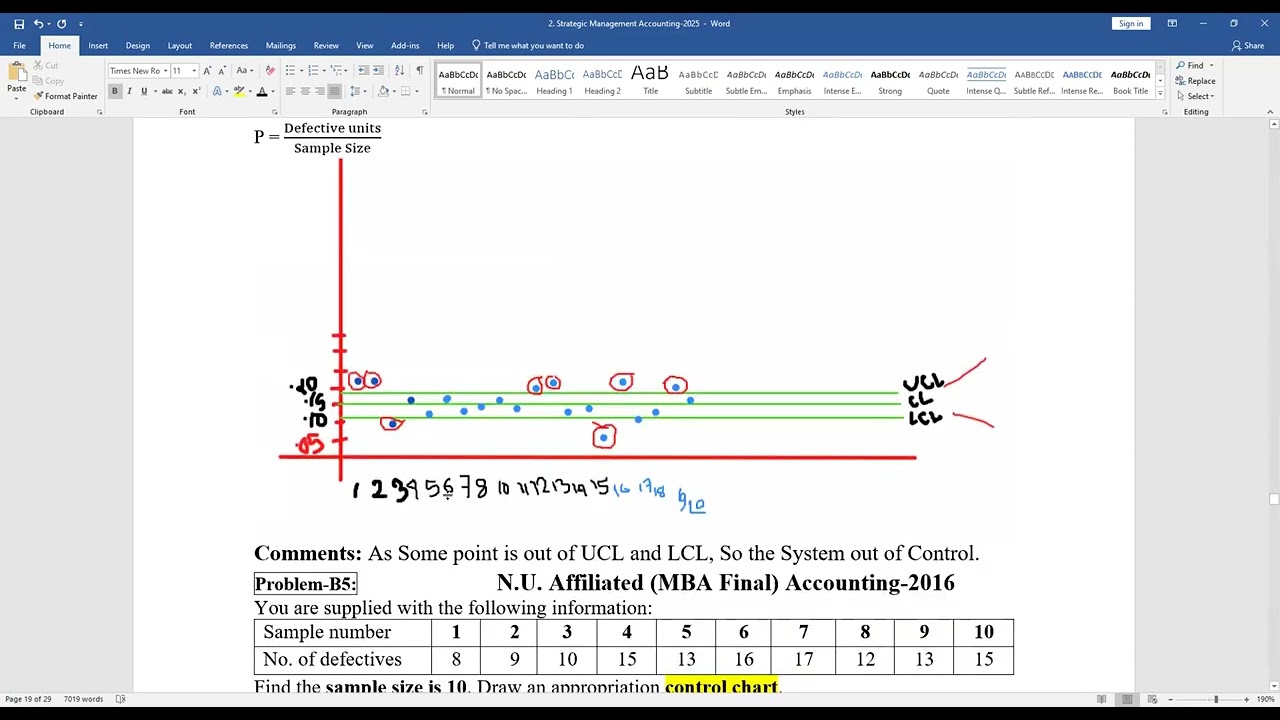Screen dimensions: 1280x720
Task: Click the Sign in button
Action: coord(1131,24)
